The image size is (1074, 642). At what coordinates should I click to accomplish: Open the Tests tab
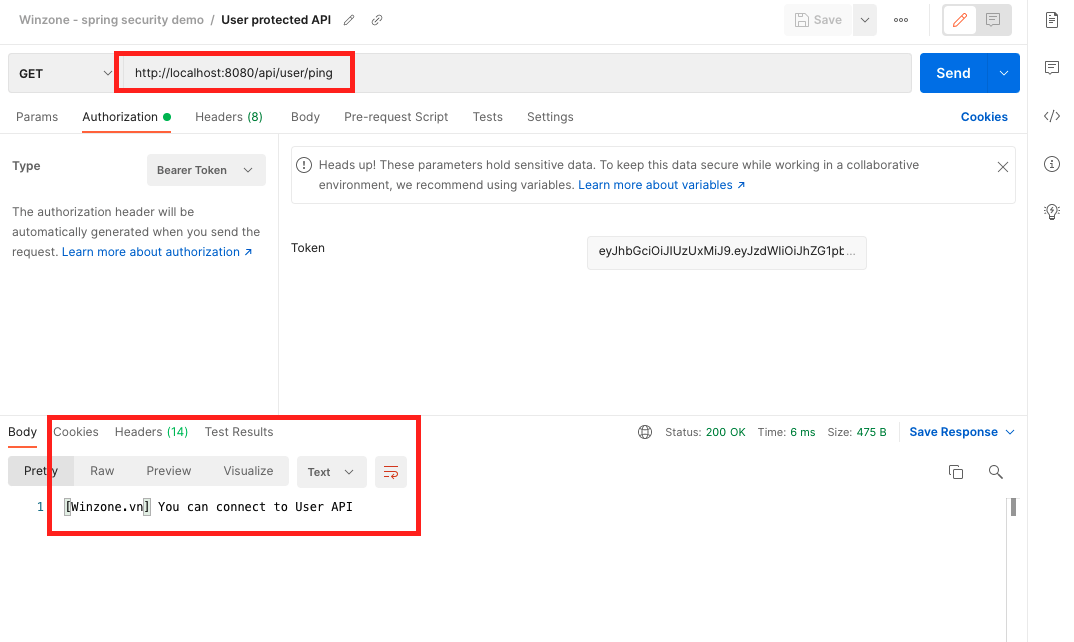pyautogui.click(x=488, y=116)
